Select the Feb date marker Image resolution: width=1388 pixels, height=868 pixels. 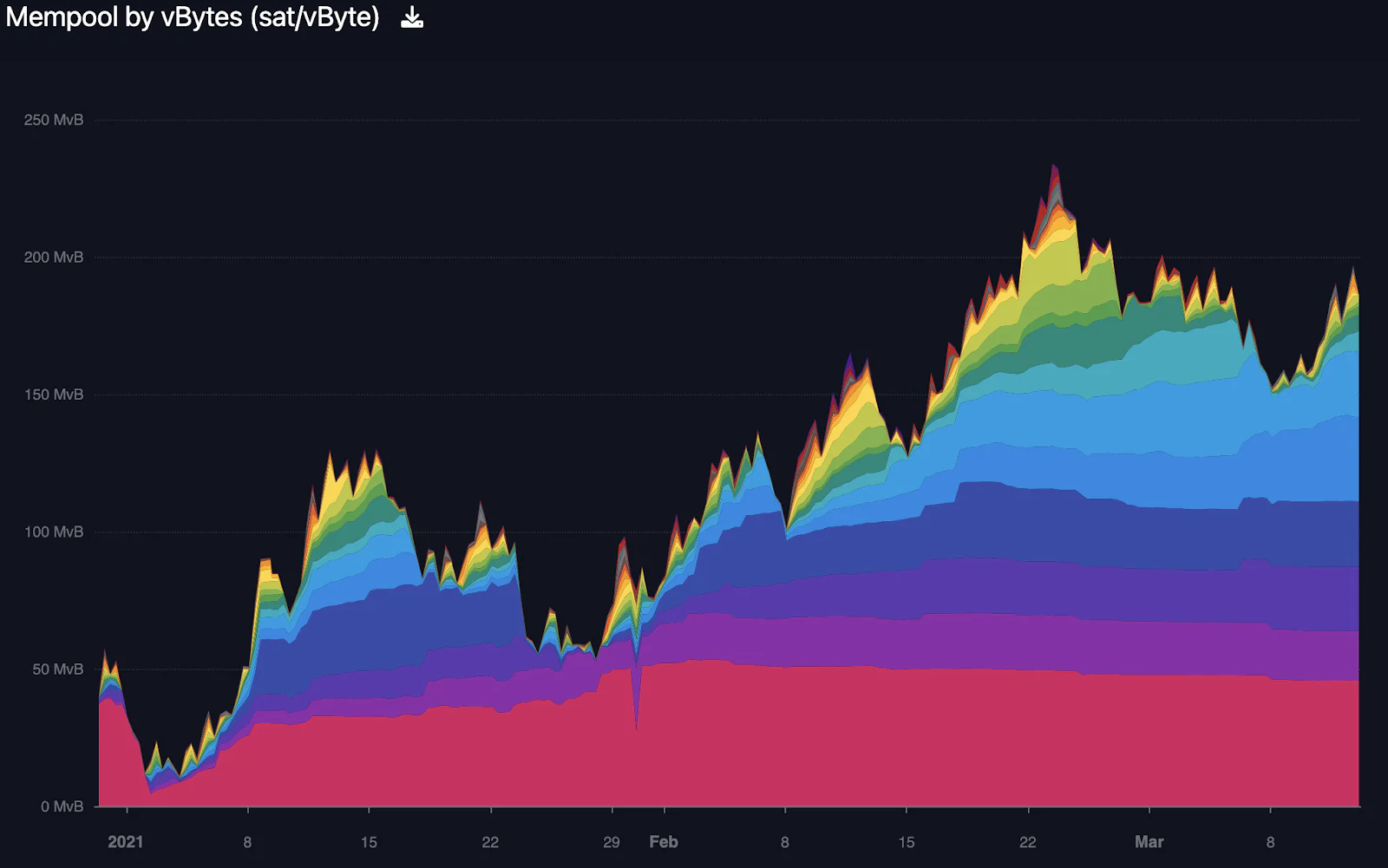point(664,842)
